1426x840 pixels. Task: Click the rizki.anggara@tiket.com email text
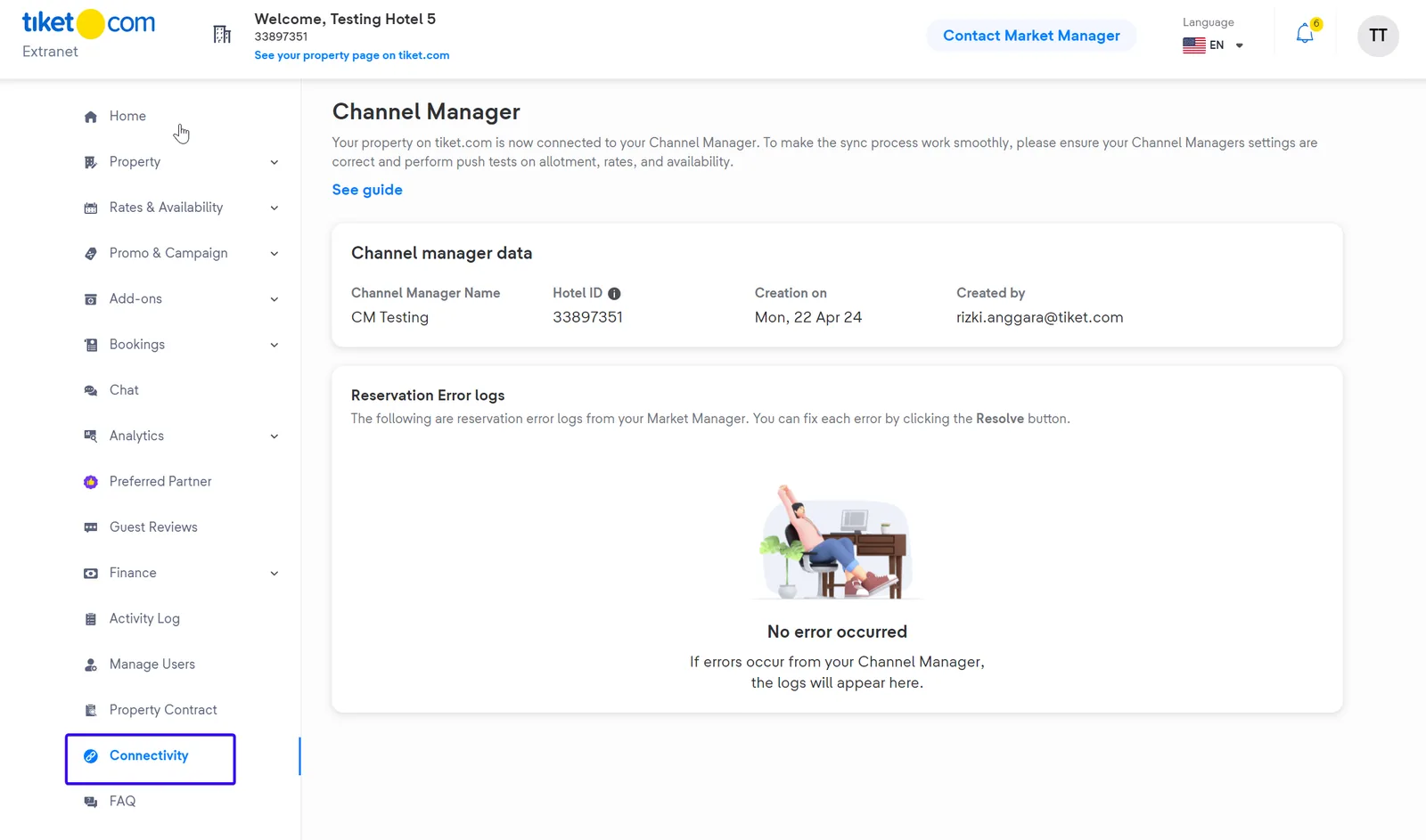click(x=1040, y=317)
